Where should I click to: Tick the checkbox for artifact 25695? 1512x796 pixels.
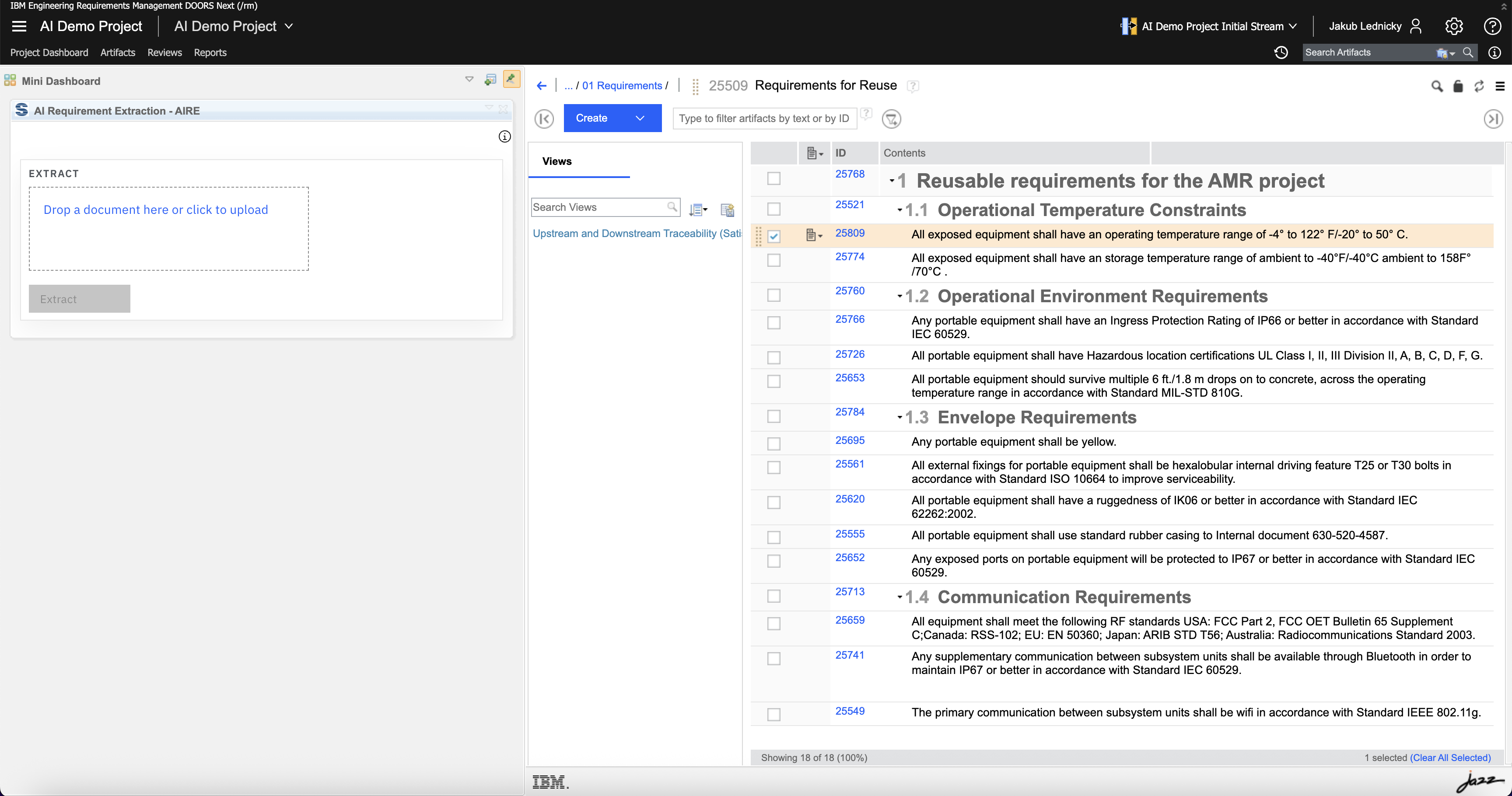pyautogui.click(x=773, y=443)
